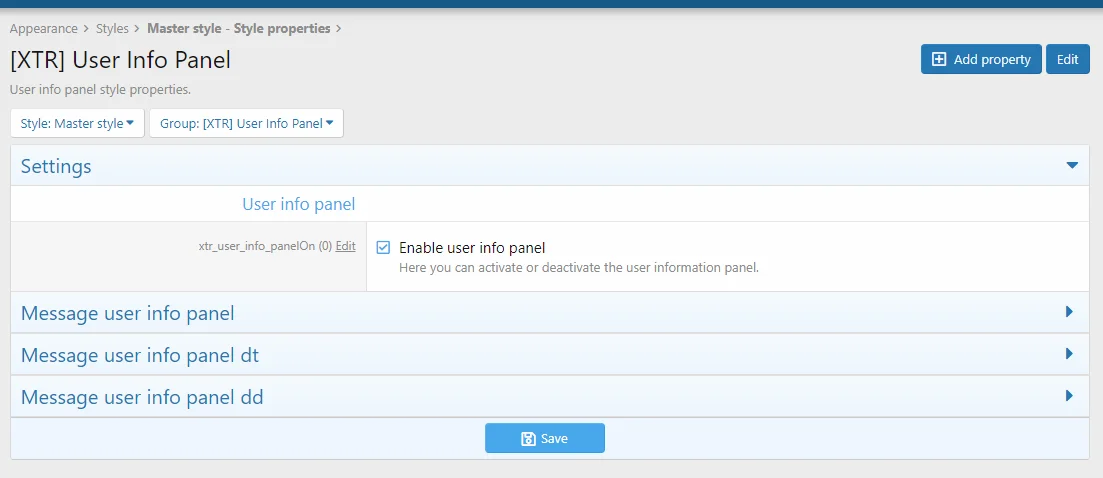Open the Group: [XTR] User Info Panel dropdown
1103x478 pixels.
[246, 124]
